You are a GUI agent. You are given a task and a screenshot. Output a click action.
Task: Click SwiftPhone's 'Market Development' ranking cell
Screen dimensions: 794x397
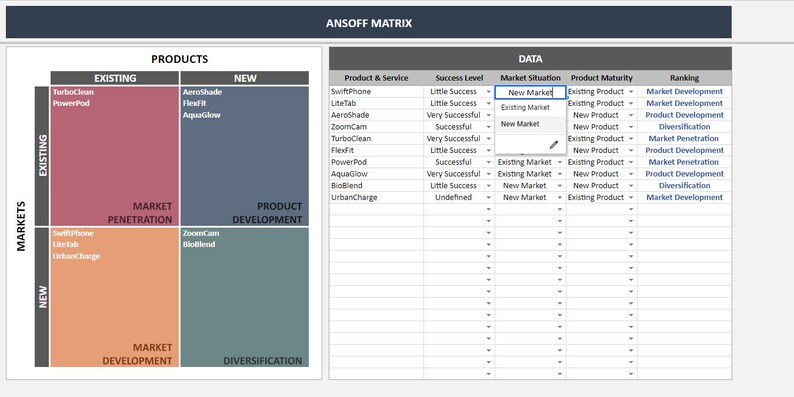tap(684, 92)
